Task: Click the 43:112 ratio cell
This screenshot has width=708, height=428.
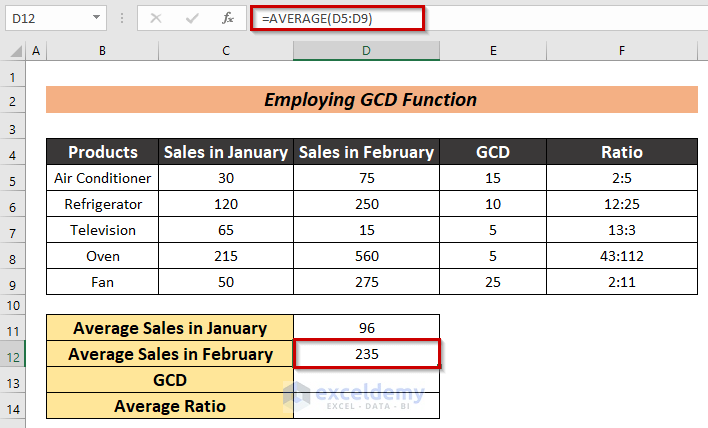Action: [x=621, y=256]
